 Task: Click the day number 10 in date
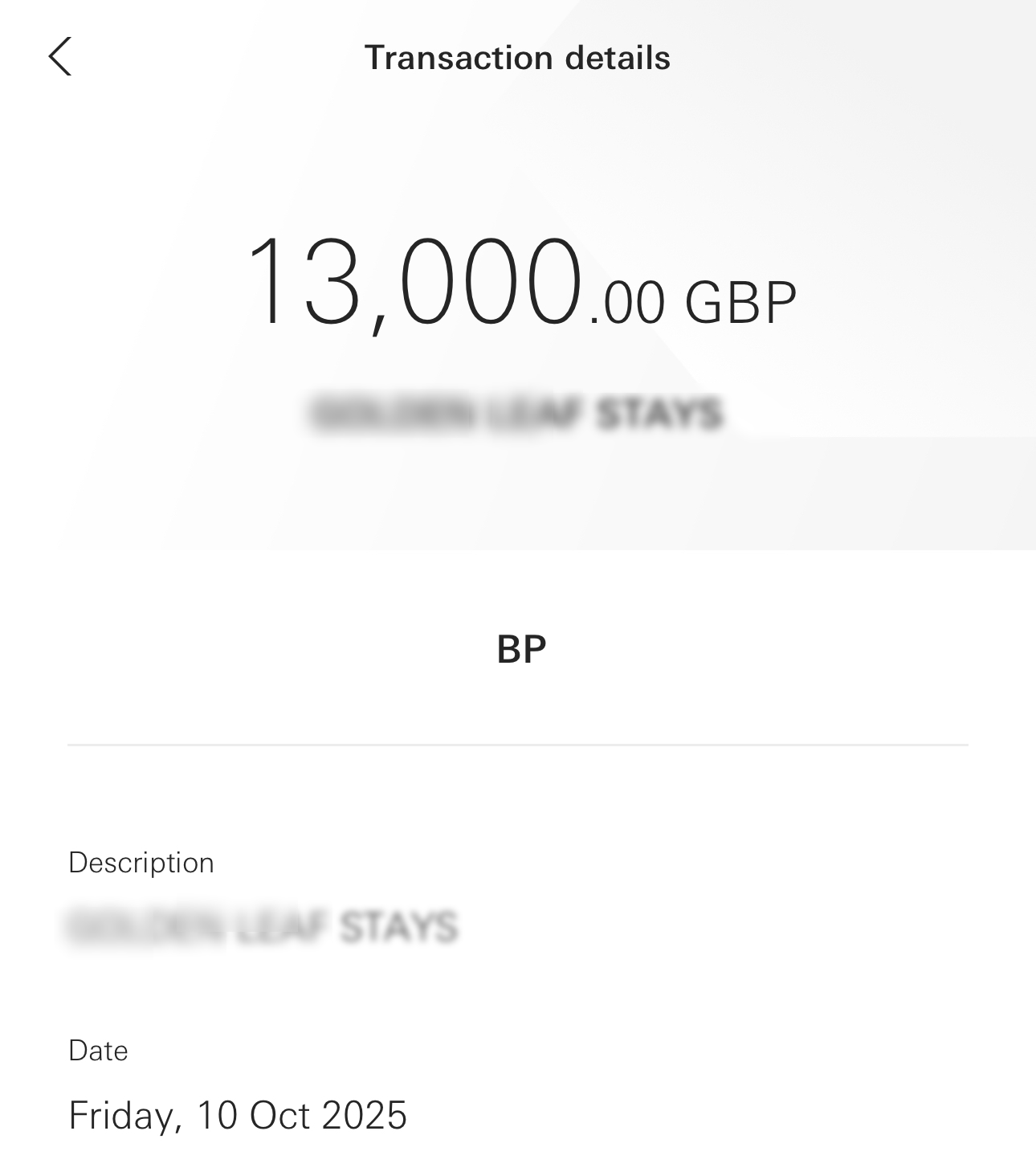216,1115
